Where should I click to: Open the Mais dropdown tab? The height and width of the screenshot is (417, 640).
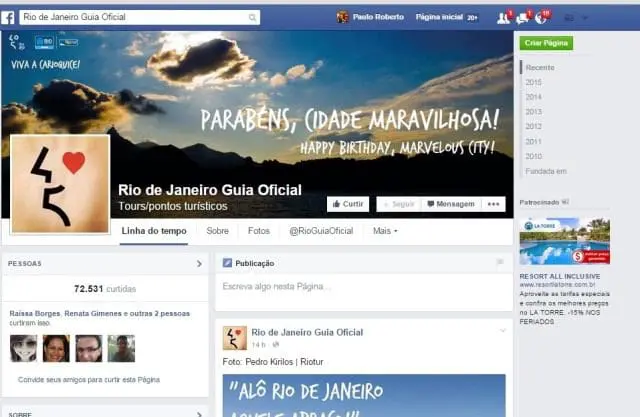(385, 231)
